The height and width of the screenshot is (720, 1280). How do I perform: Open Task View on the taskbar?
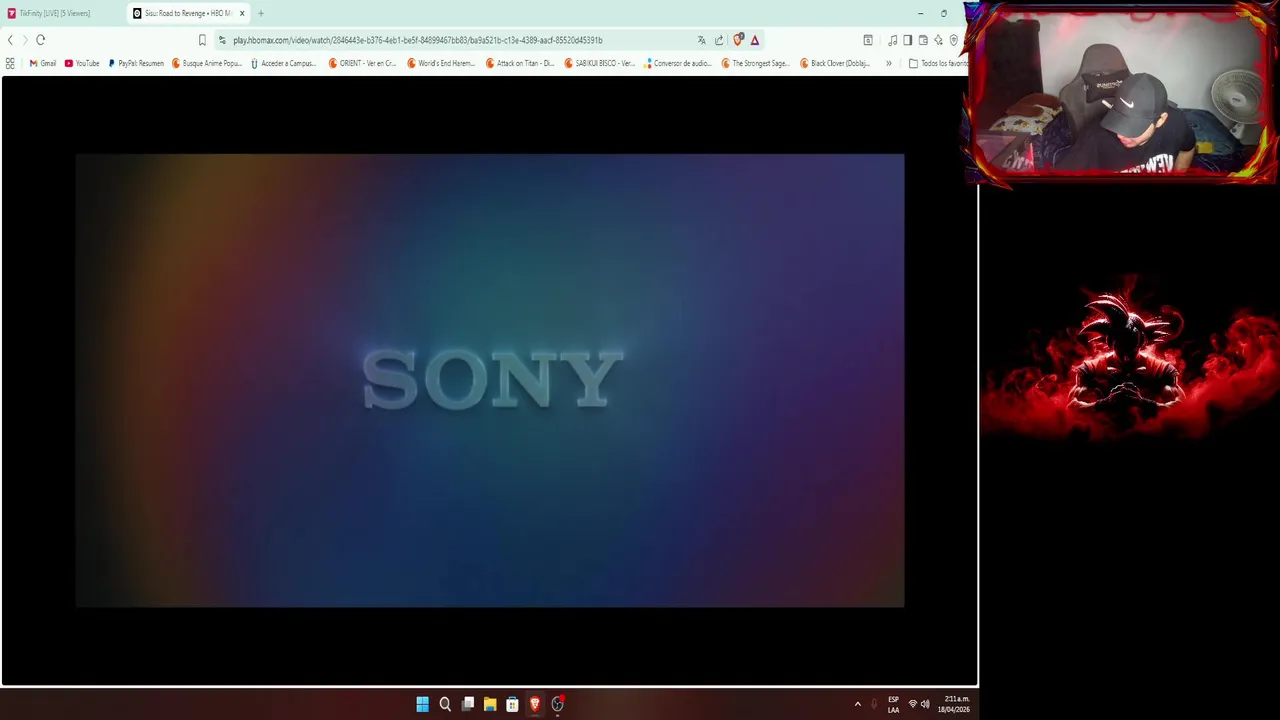(x=468, y=704)
